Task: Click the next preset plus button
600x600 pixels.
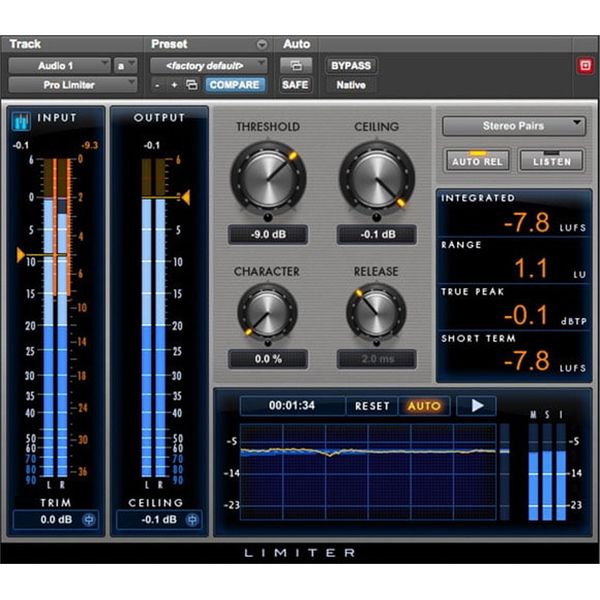Action: coord(174,85)
